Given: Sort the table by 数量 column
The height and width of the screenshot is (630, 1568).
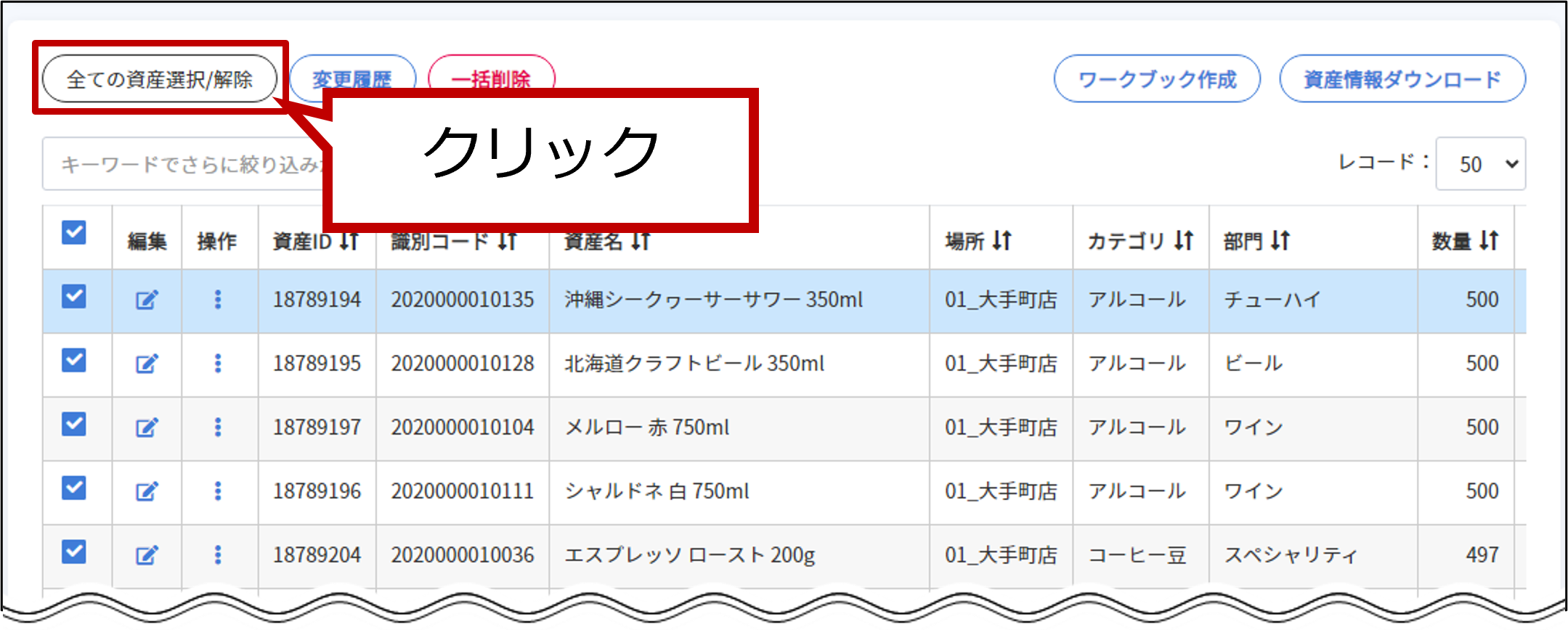Looking at the screenshot, I should [x=1489, y=240].
